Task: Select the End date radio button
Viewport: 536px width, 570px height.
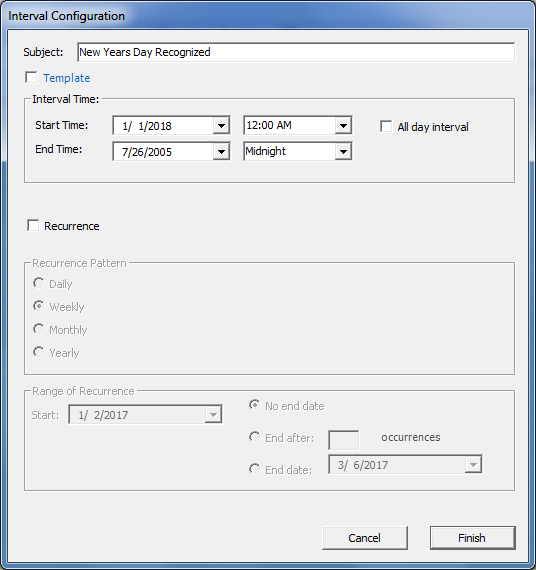Action: coord(255,469)
